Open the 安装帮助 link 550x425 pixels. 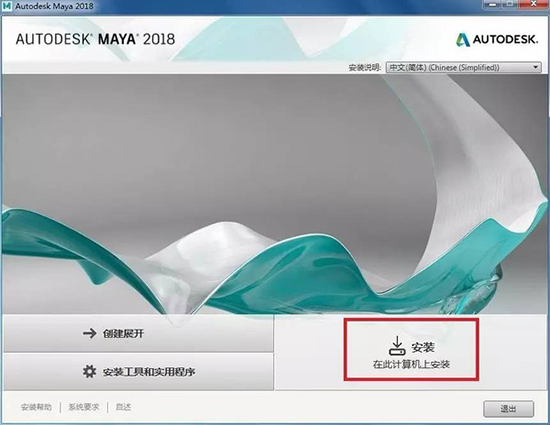[x=36, y=407]
